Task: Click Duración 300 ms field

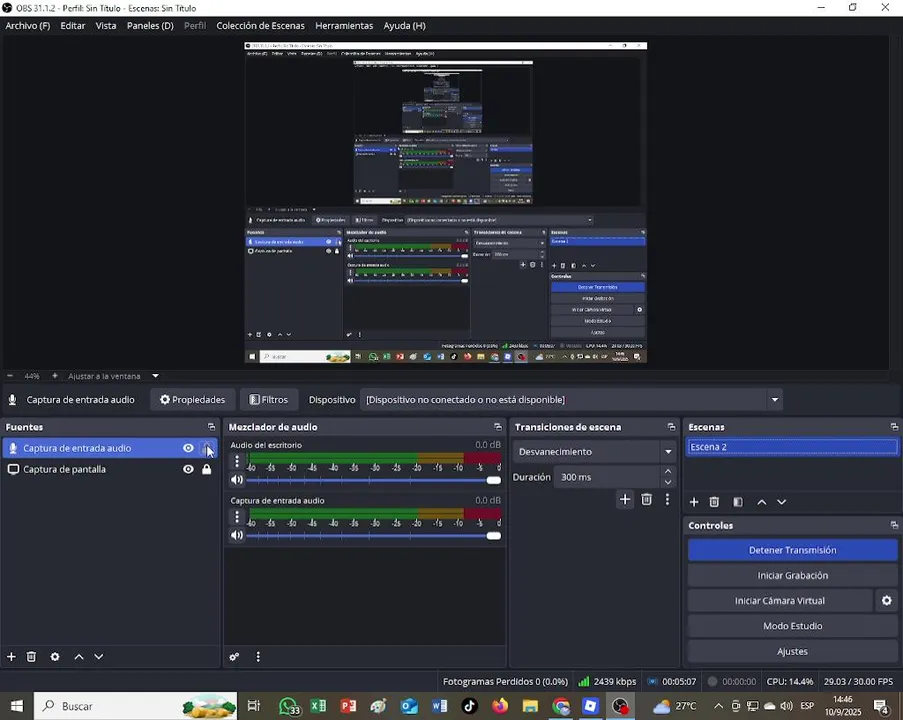Action: coord(607,477)
